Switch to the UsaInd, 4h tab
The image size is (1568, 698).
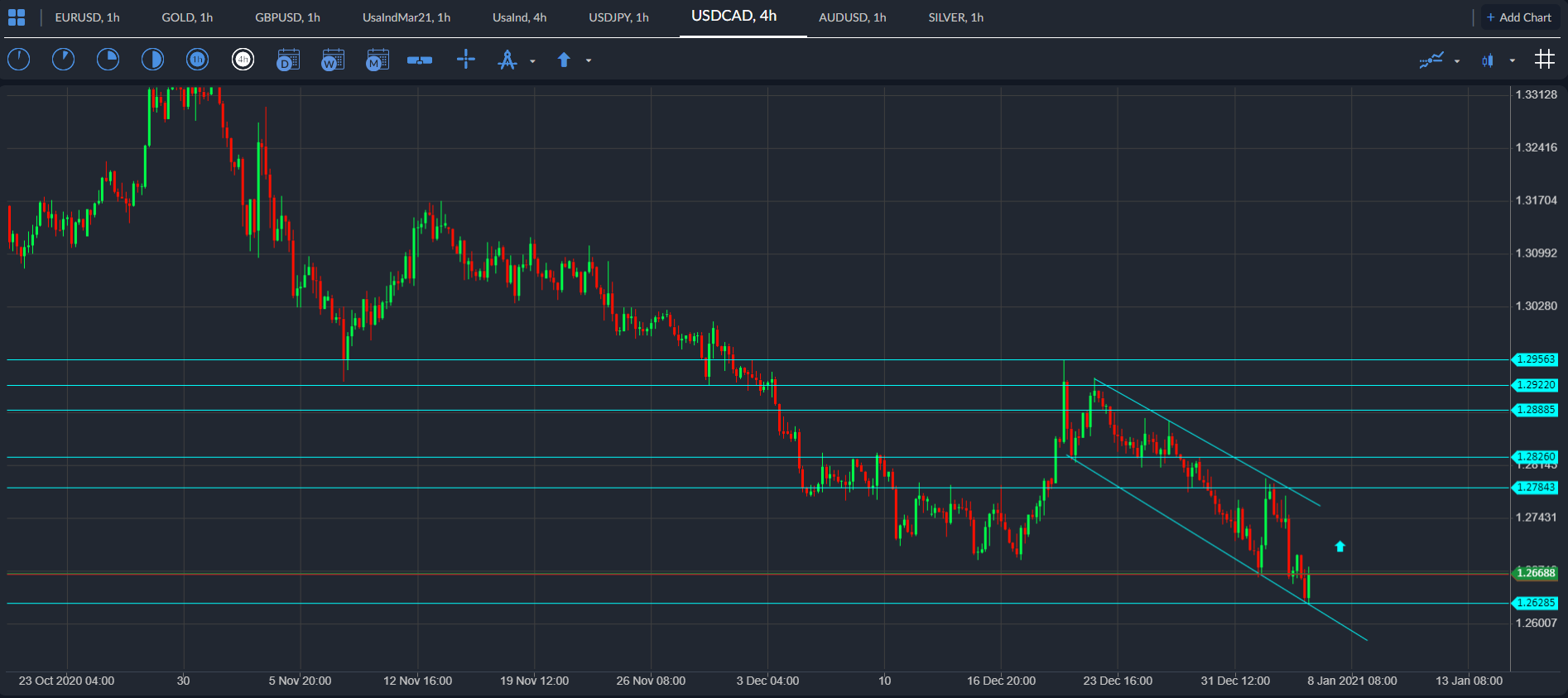click(x=519, y=17)
